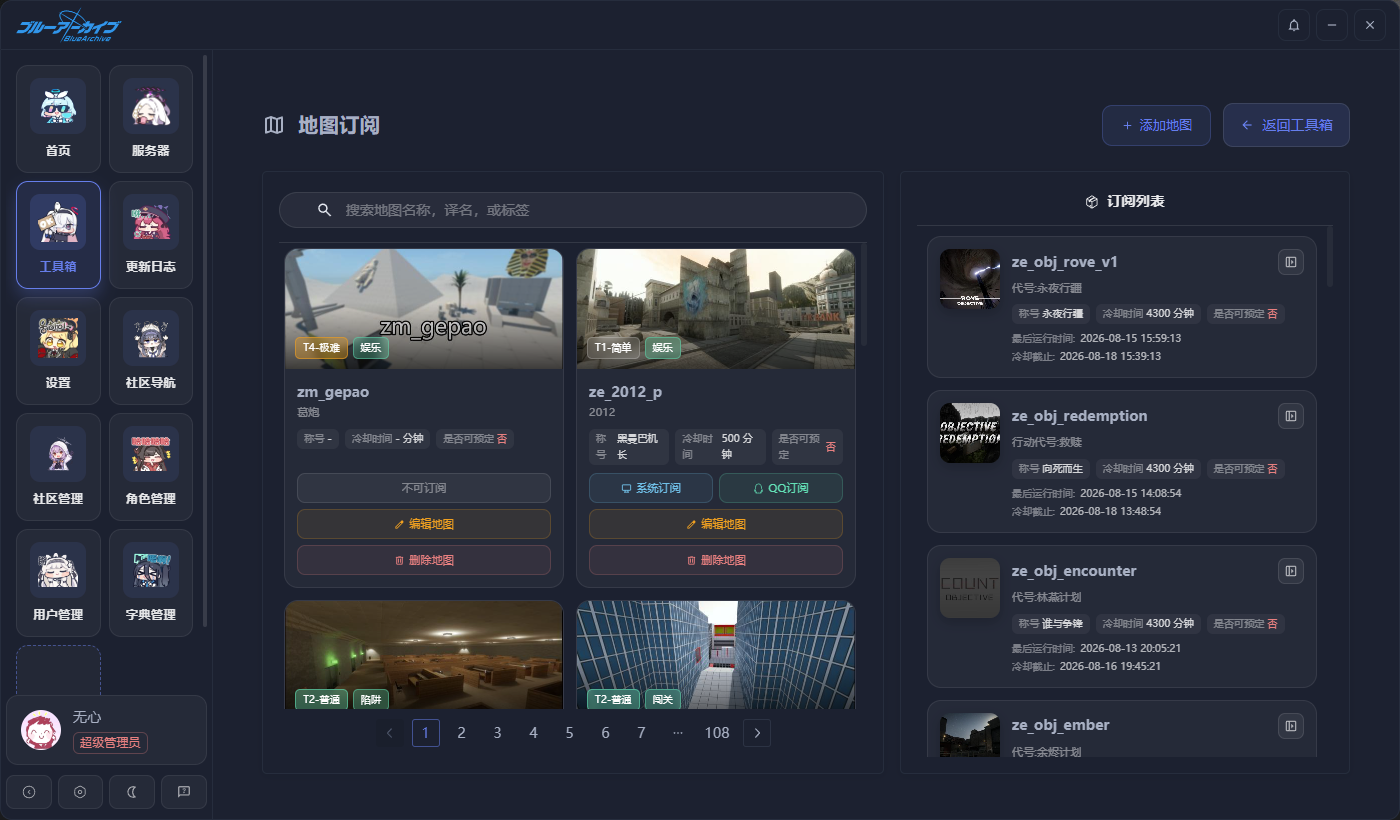This screenshot has width=1400, height=820.
Task: Open 更新日志 from the sidebar
Action: 151,234
